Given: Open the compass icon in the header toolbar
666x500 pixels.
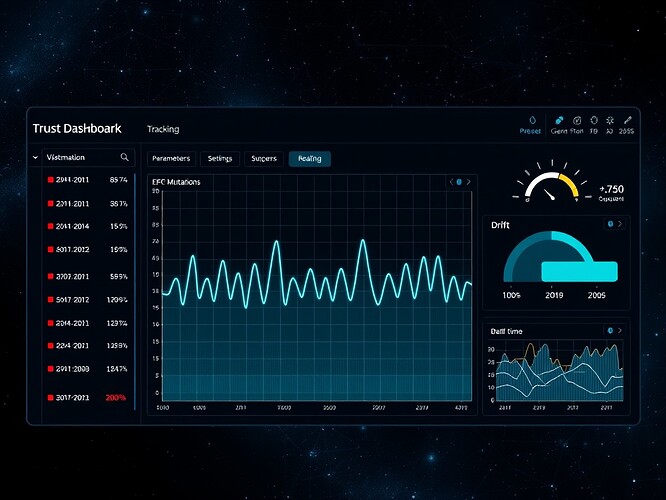Looking at the screenshot, I should click(x=577, y=121).
